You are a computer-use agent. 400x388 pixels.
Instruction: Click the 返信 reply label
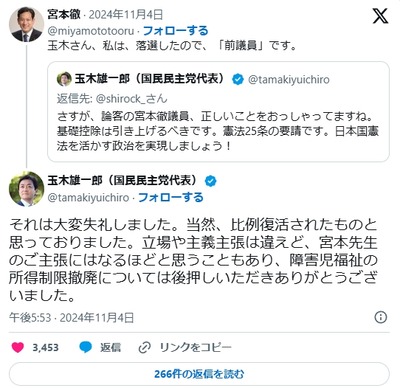110,348
